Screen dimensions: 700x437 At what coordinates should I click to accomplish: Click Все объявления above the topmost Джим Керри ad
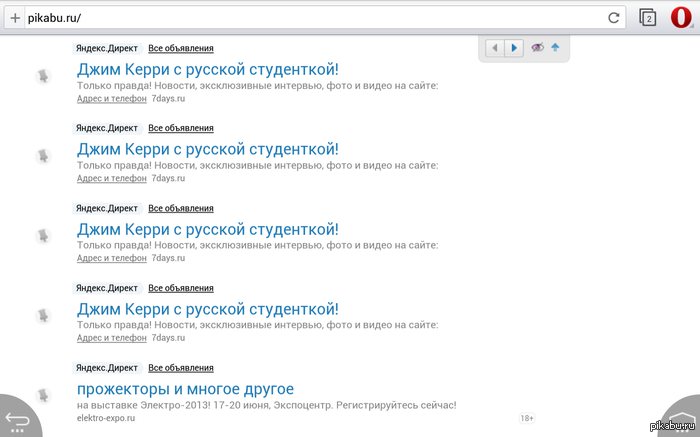181,48
